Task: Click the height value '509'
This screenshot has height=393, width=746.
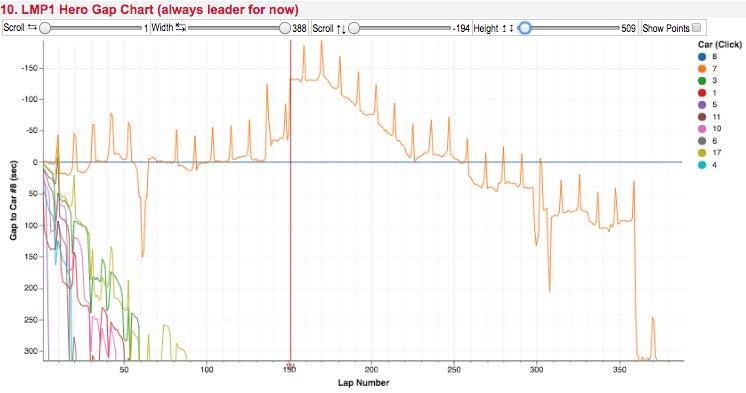Action: coord(628,28)
